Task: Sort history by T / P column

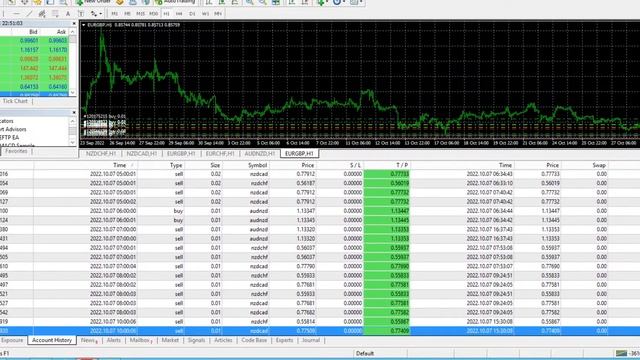Action: (402, 165)
